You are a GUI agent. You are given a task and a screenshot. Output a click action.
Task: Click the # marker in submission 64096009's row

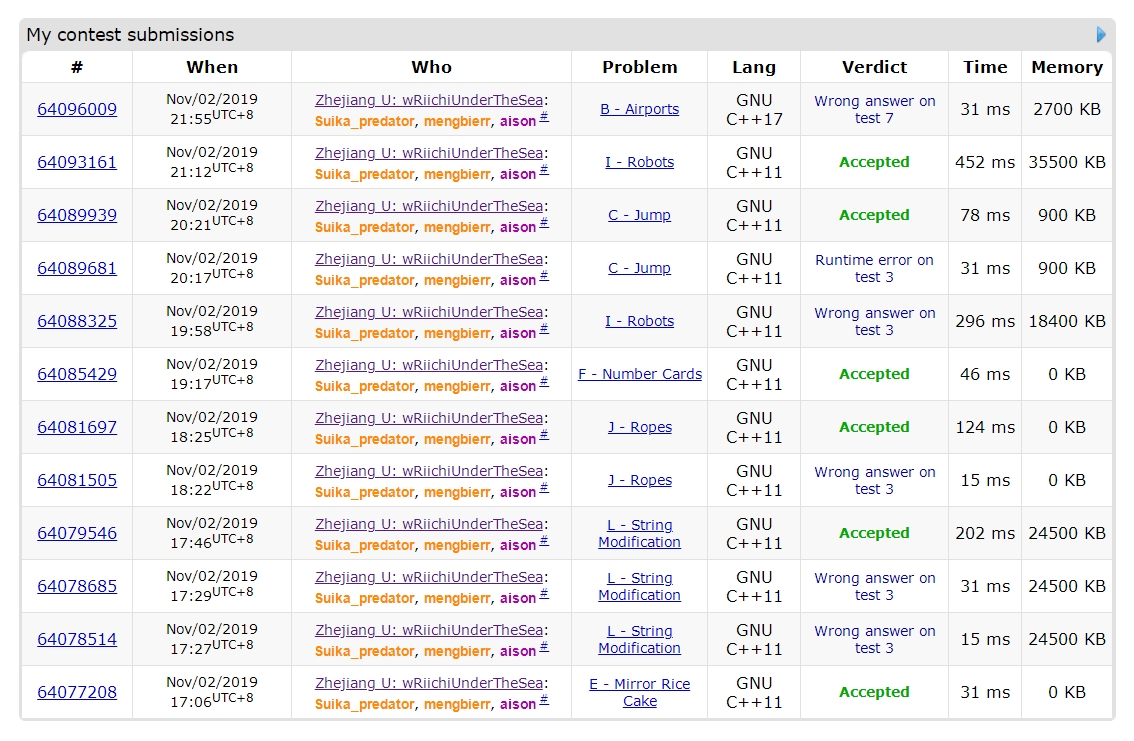tap(544, 118)
